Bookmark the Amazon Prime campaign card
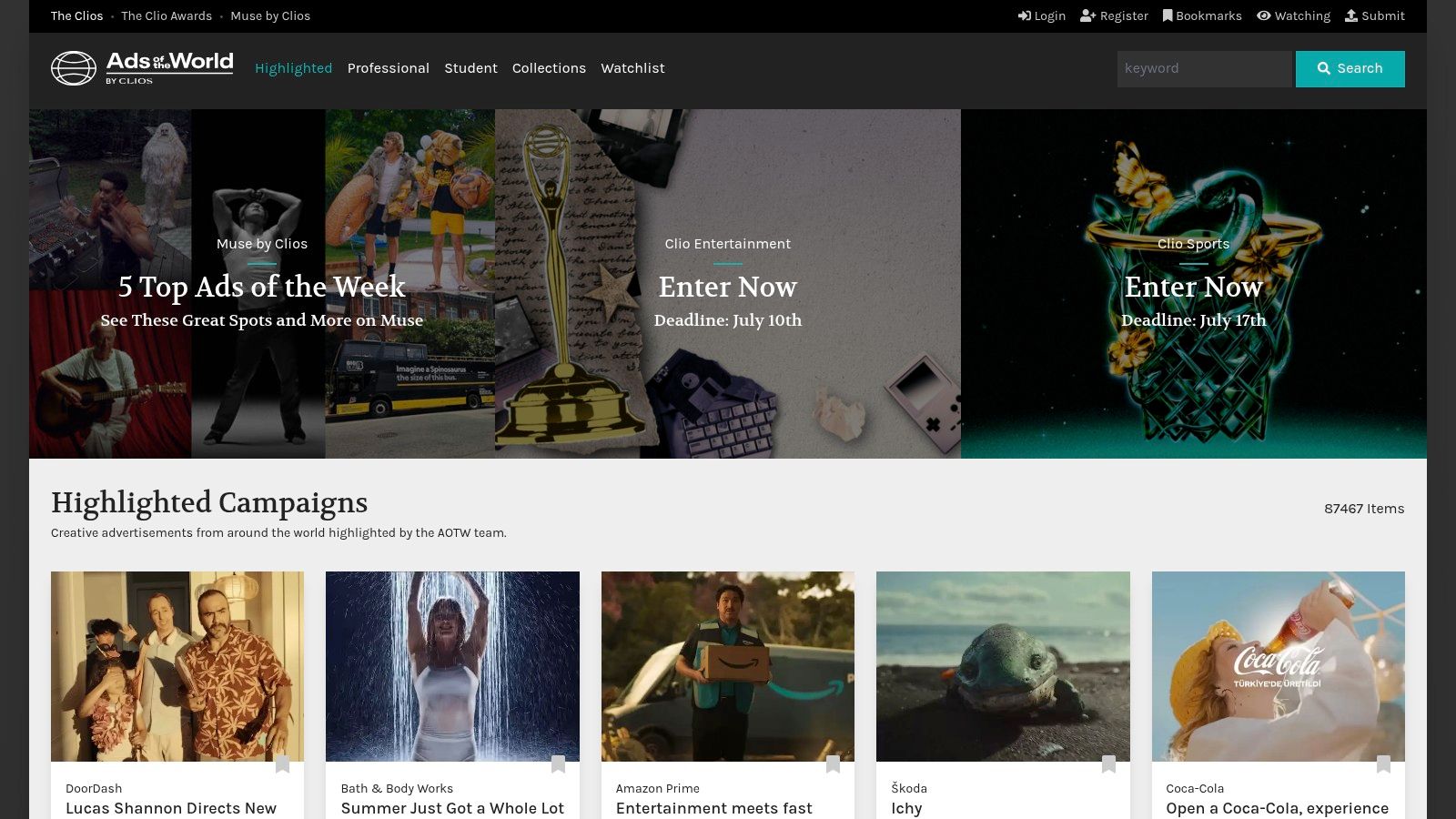The image size is (1456, 819). click(x=833, y=764)
